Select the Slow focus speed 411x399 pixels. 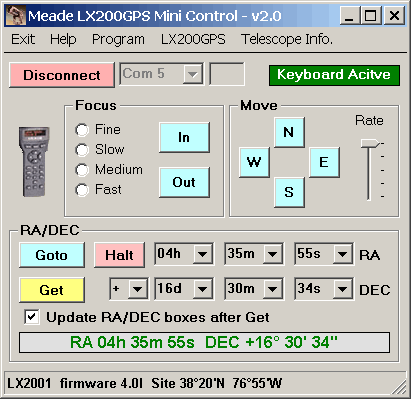coord(82,150)
